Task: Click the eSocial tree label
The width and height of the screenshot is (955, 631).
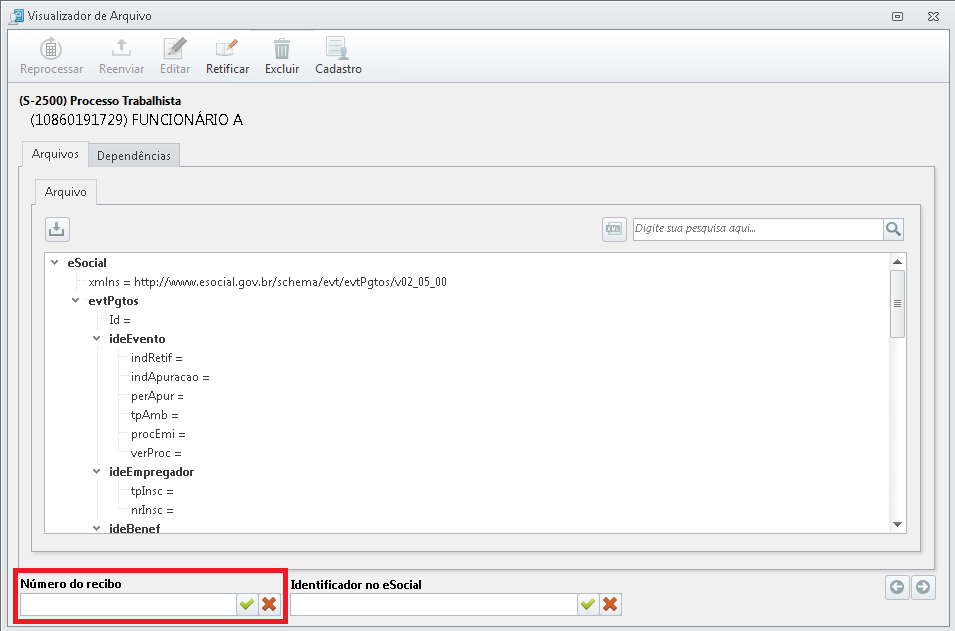Action: (87, 263)
